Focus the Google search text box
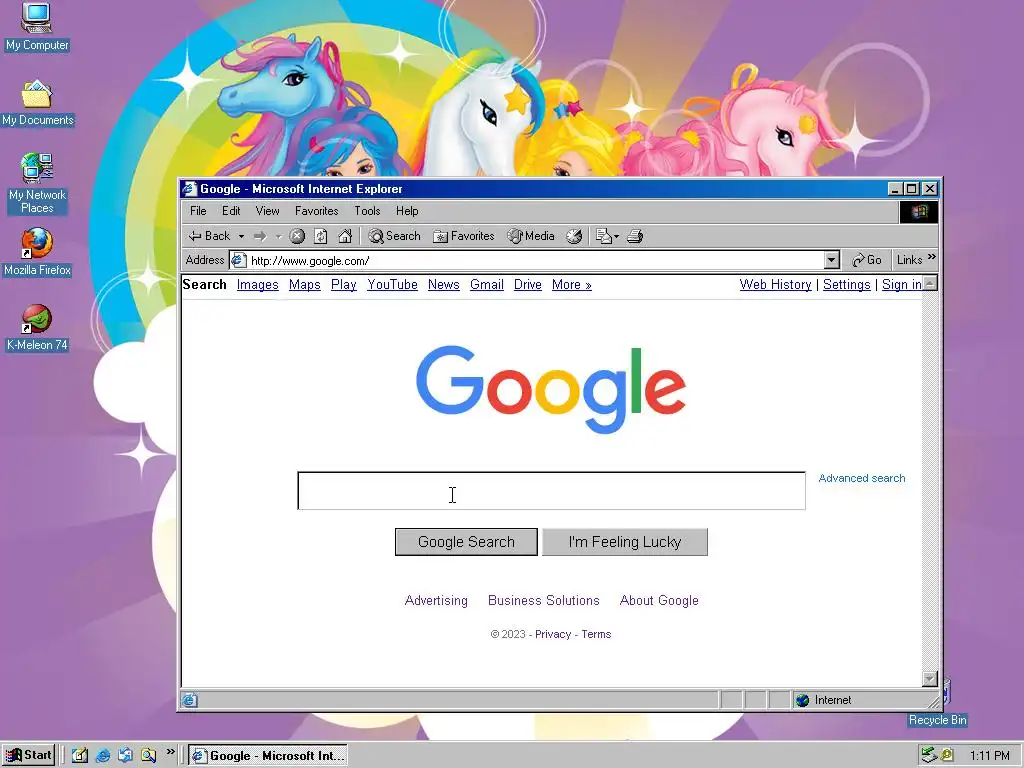The width and height of the screenshot is (1024, 768). pos(551,490)
